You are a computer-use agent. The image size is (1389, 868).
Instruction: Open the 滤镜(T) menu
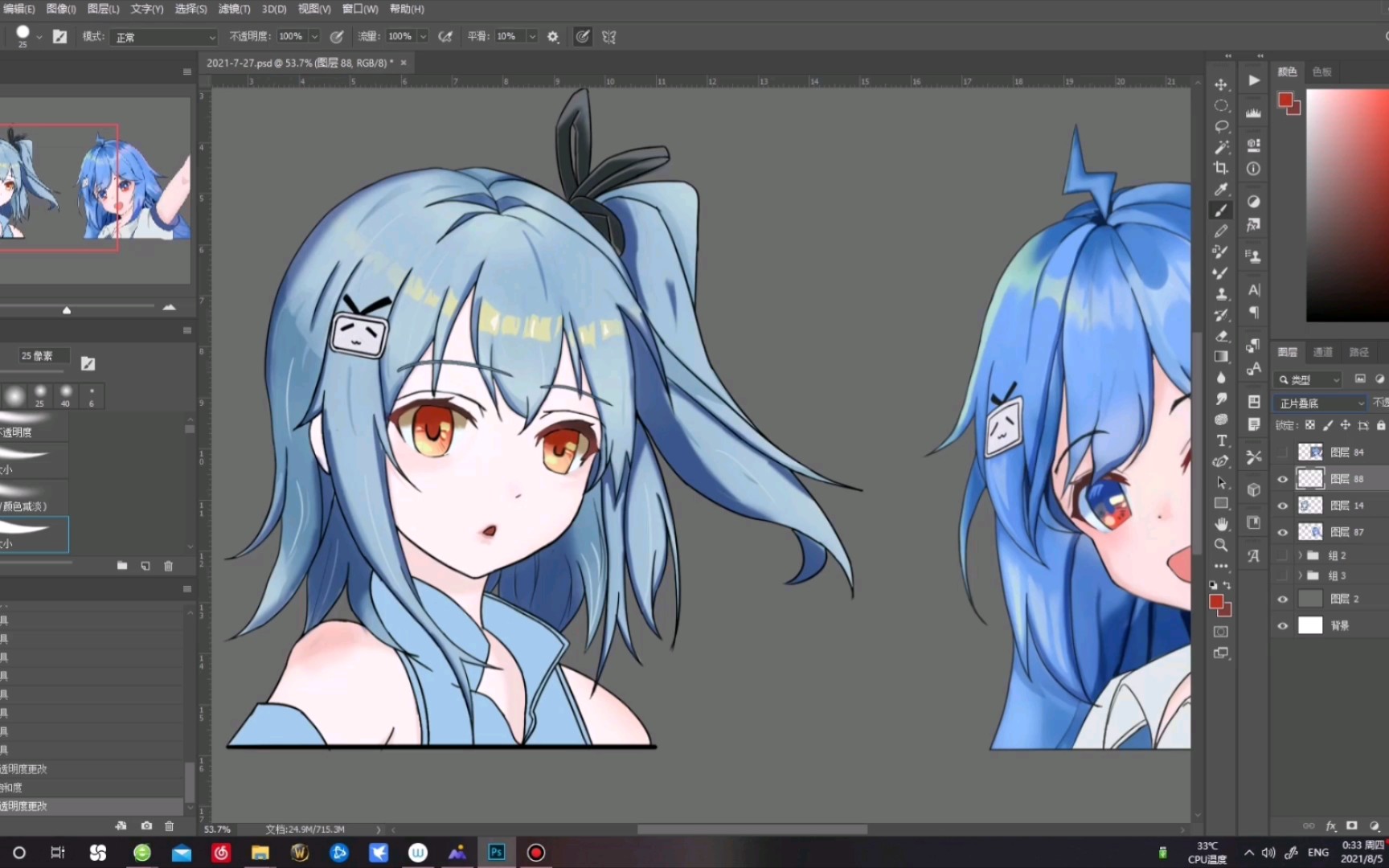(x=234, y=9)
